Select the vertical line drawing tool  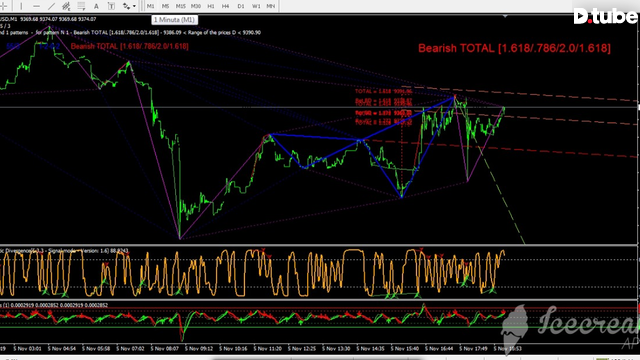pos(21,6)
